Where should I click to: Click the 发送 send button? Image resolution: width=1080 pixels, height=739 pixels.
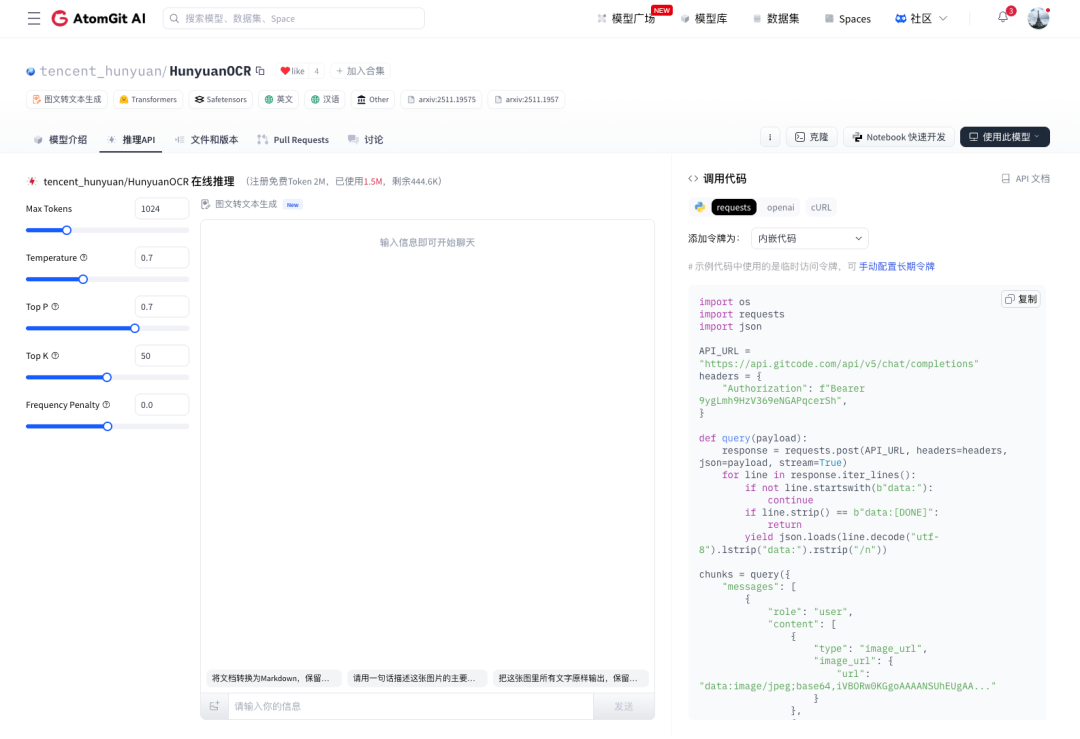623,706
